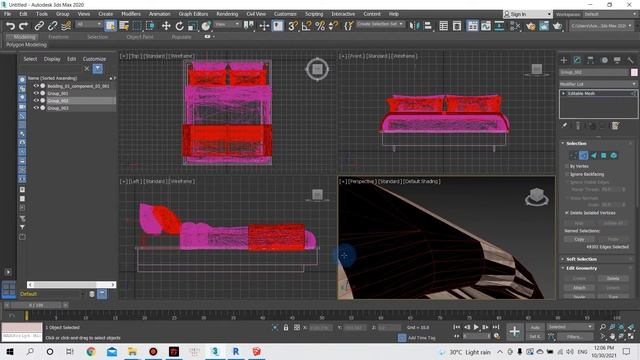Uncheck Delete Isolated Vertices checkbox
The image size is (640, 360).
pos(567,213)
